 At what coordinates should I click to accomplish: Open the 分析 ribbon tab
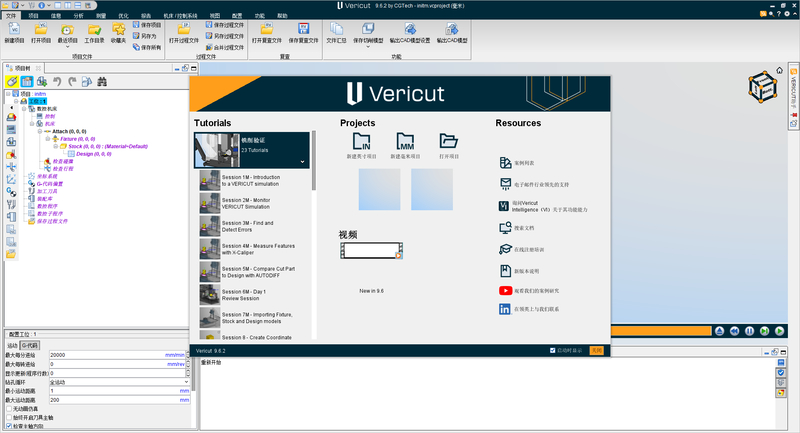click(x=78, y=16)
